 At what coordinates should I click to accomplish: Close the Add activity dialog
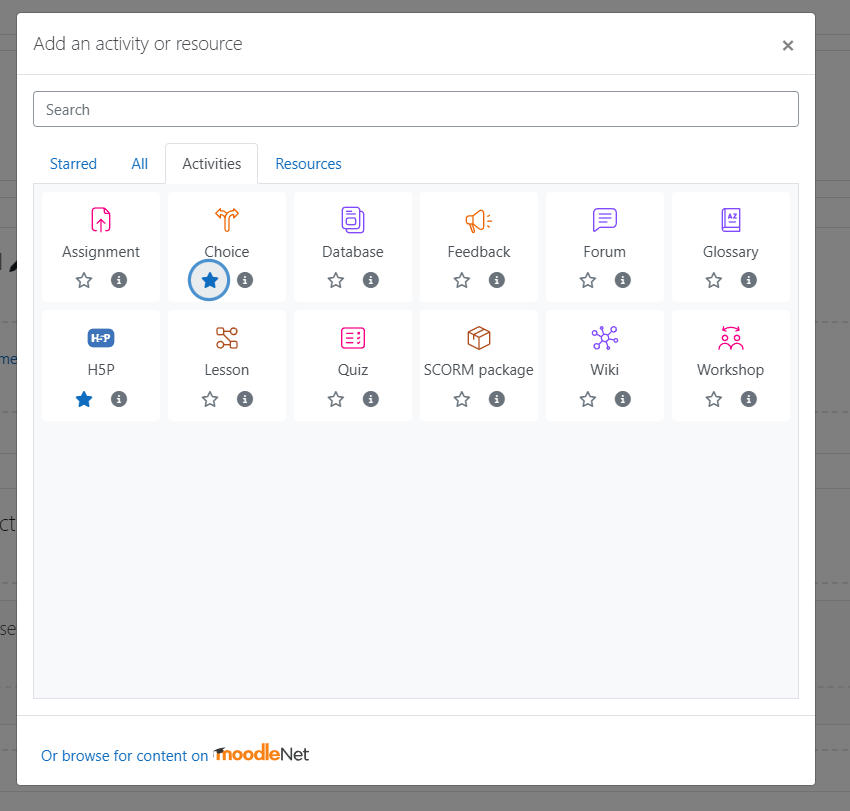point(788,46)
